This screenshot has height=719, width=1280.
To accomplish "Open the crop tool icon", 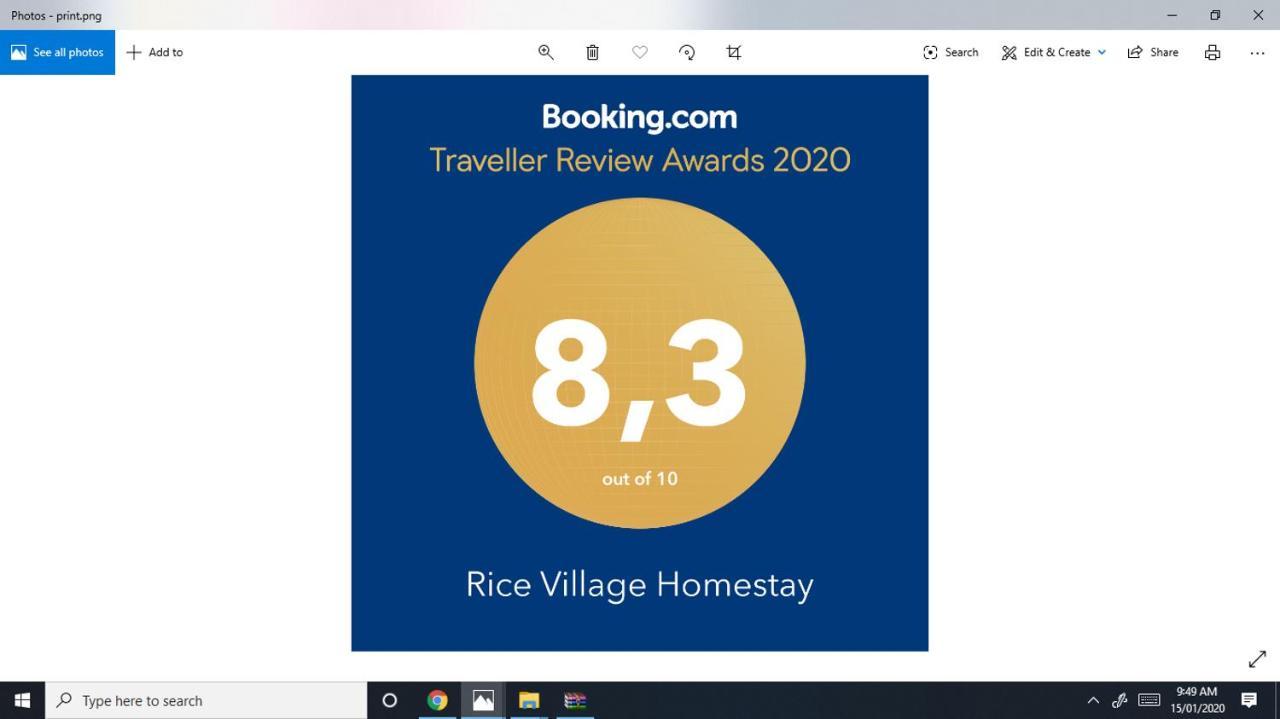I will coord(734,52).
